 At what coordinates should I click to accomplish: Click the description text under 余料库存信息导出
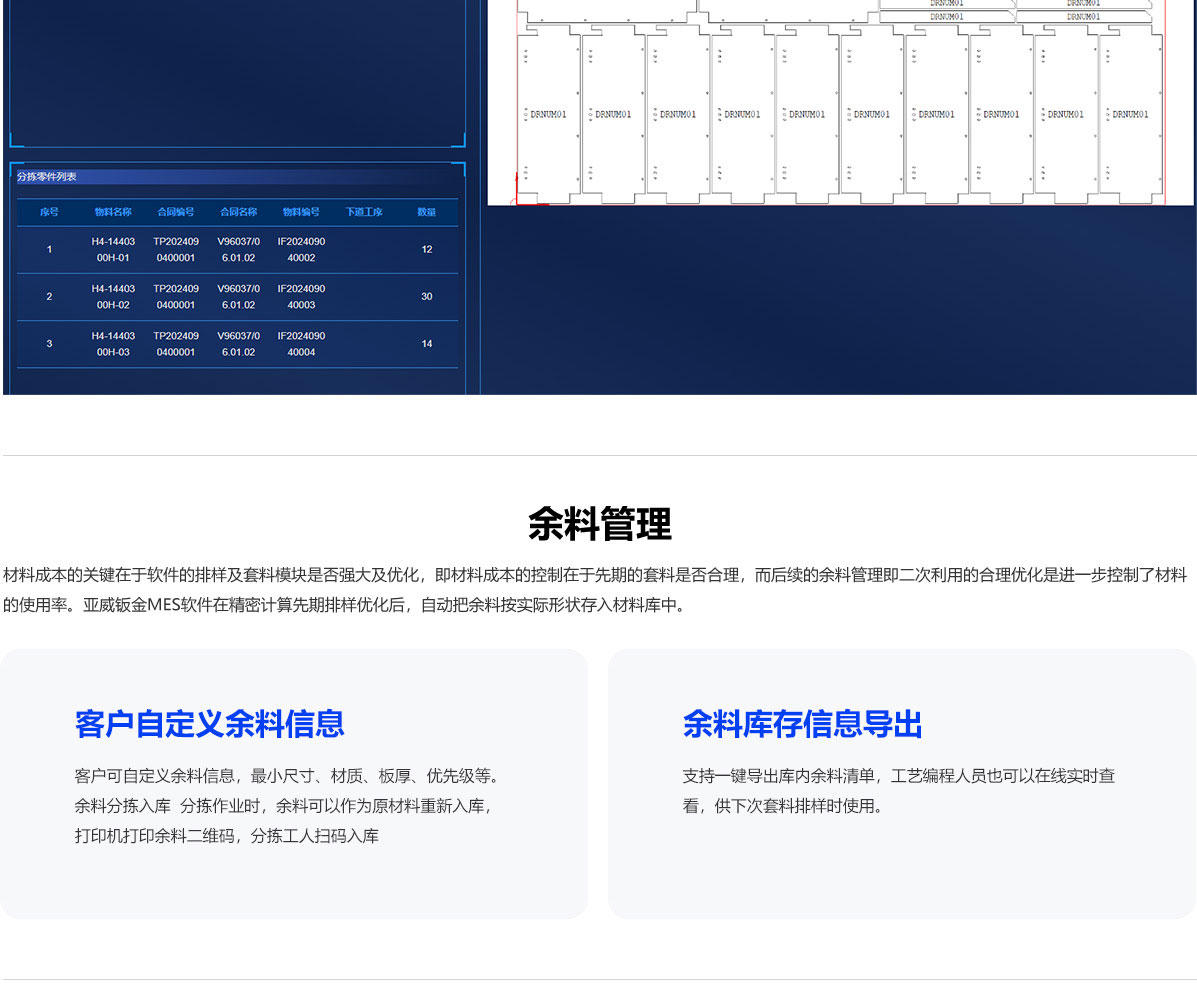point(898,790)
